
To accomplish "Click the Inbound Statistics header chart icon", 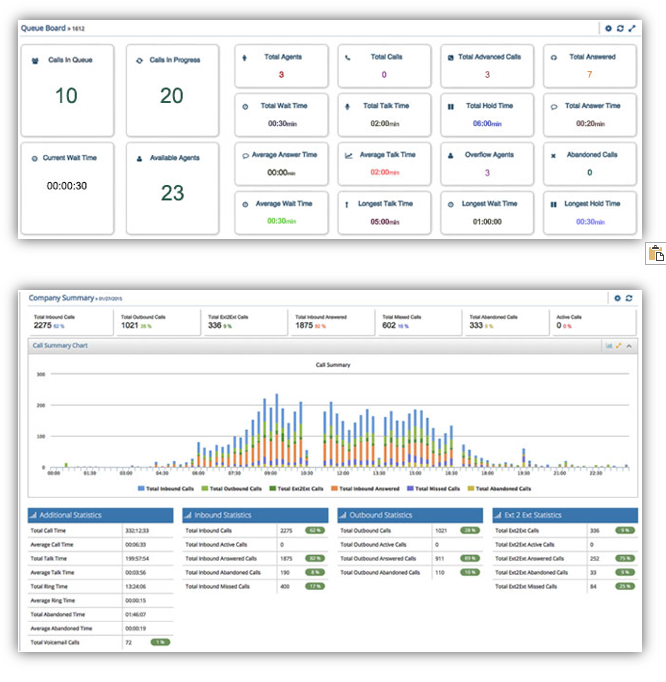I will tap(188, 515).
